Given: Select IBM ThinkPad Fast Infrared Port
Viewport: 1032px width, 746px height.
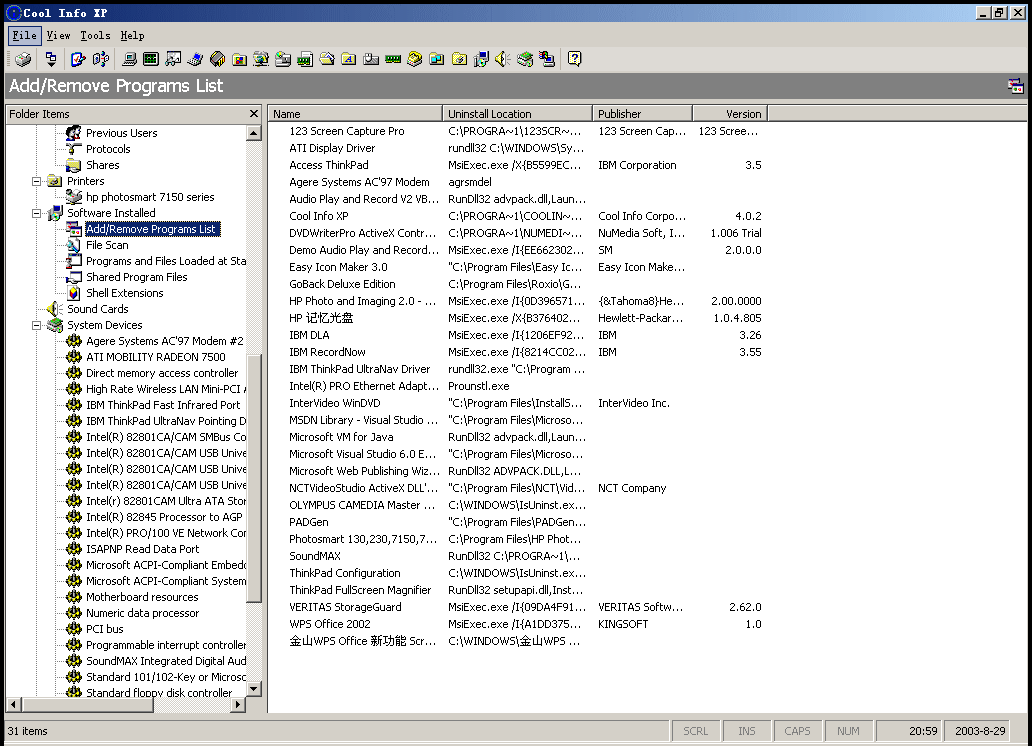Looking at the screenshot, I should pos(163,405).
